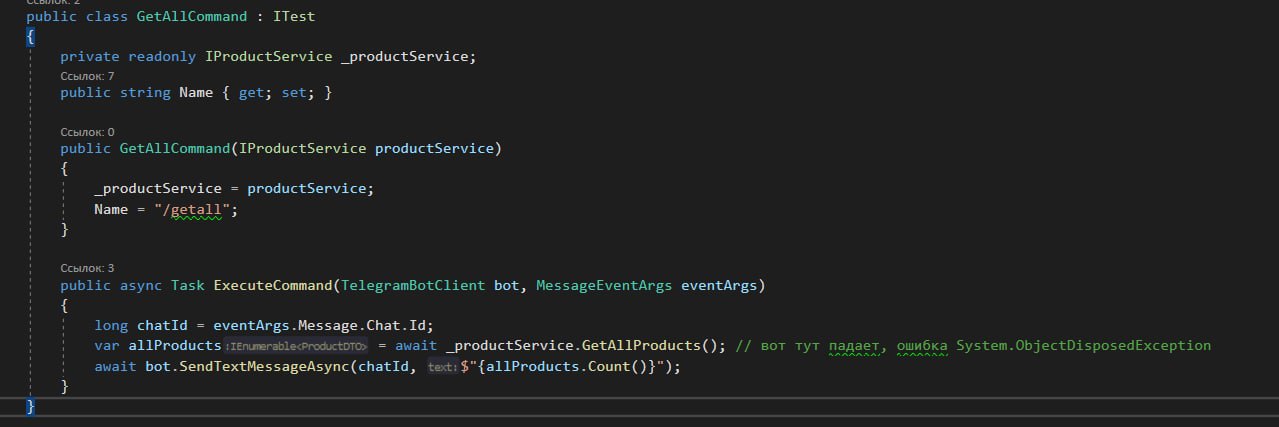Click the TelegramBotClient parameter type

pyautogui.click(x=412, y=286)
